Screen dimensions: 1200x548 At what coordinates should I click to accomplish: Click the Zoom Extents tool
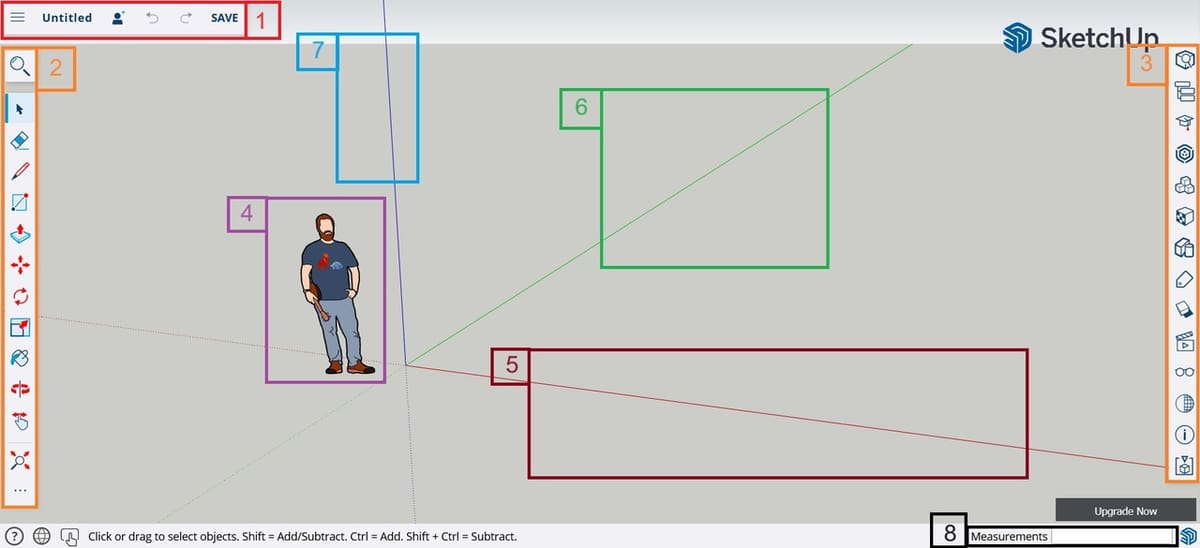(x=19, y=459)
